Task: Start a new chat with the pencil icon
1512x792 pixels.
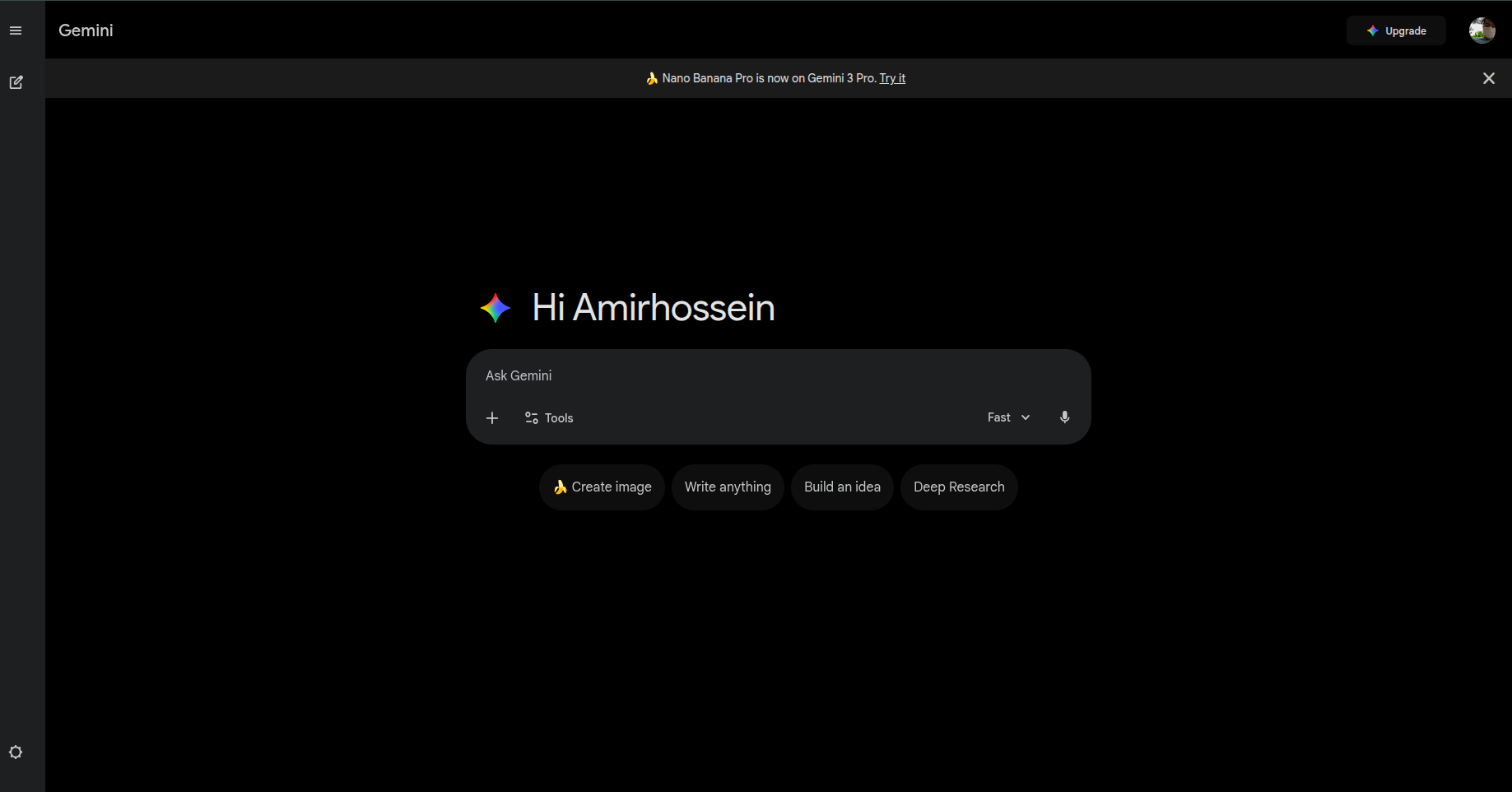Action: [16, 82]
